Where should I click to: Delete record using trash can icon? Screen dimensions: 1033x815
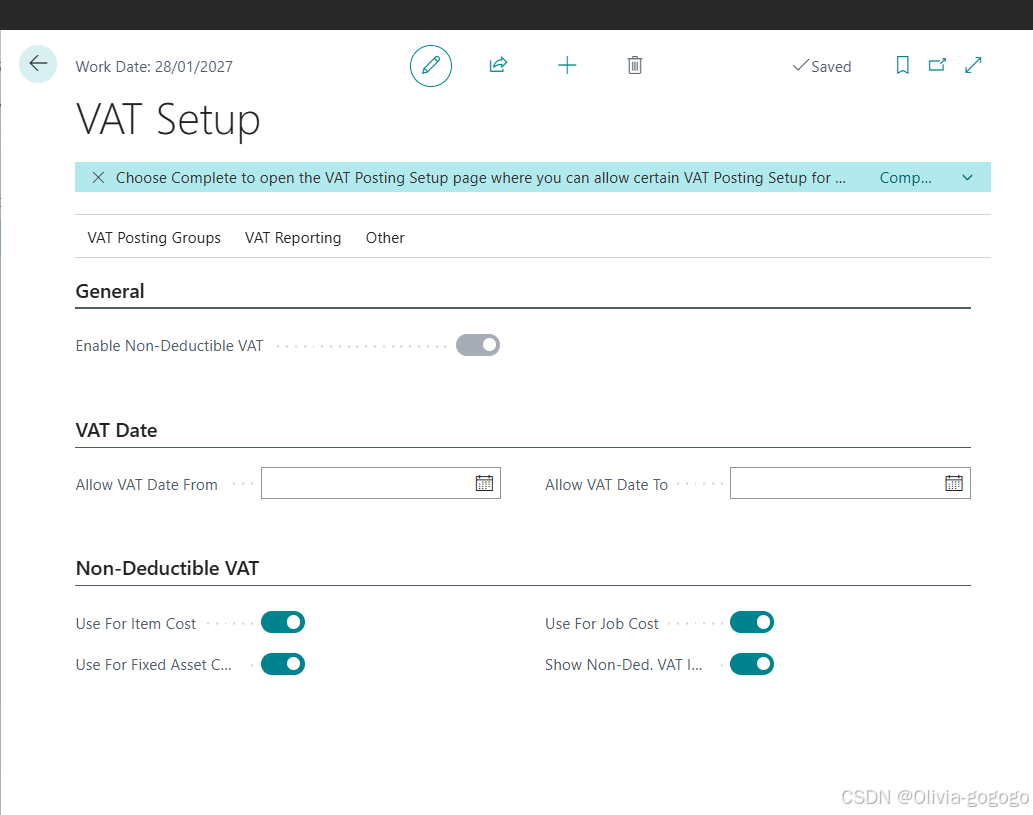pyautogui.click(x=634, y=65)
